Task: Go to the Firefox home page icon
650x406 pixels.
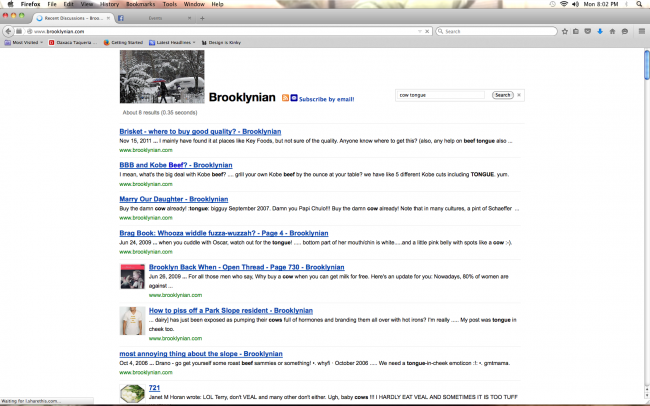Action: 612,32
